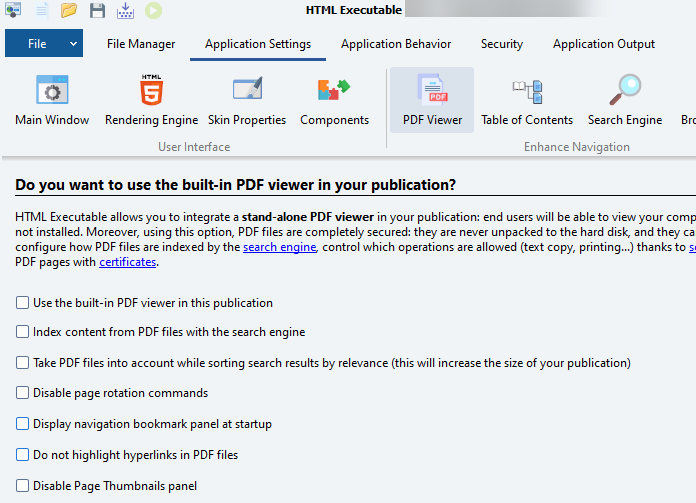The height and width of the screenshot is (503, 696).
Task: Open Skin Properties page
Action: tap(247, 101)
